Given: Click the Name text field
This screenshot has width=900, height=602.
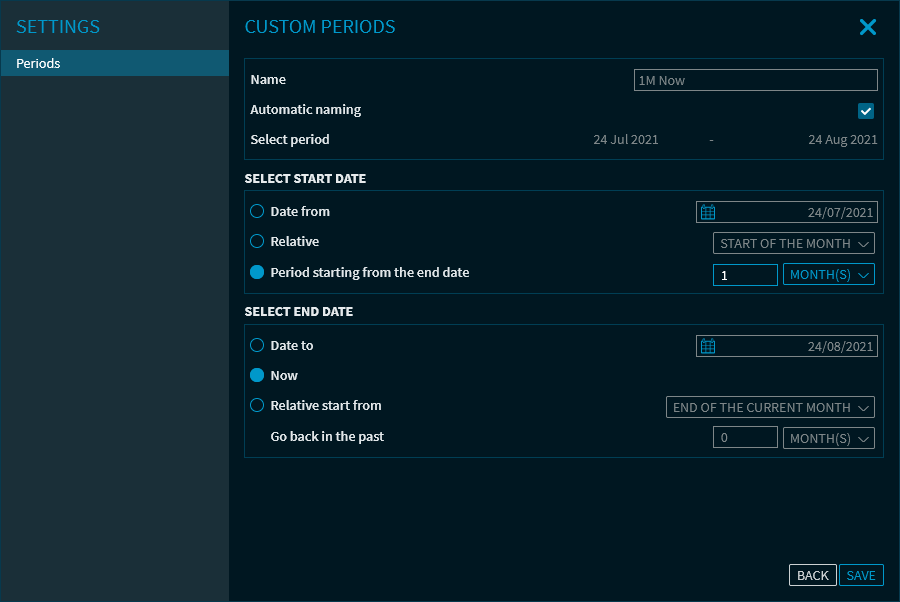Looking at the screenshot, I should [x=755, y=81].
